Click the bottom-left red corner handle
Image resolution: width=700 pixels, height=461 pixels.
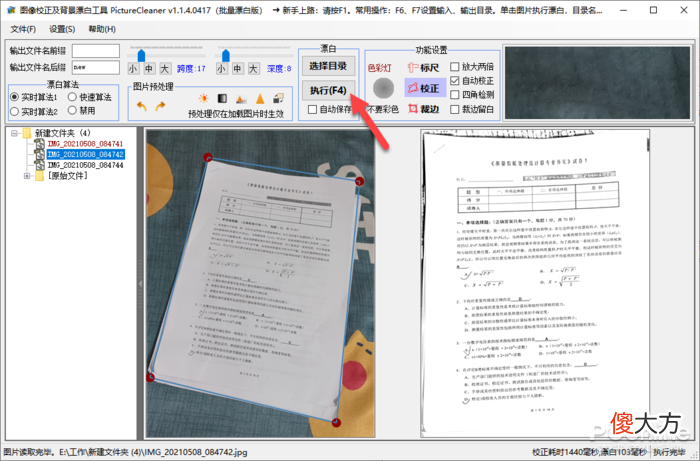[x=150, y=378]
